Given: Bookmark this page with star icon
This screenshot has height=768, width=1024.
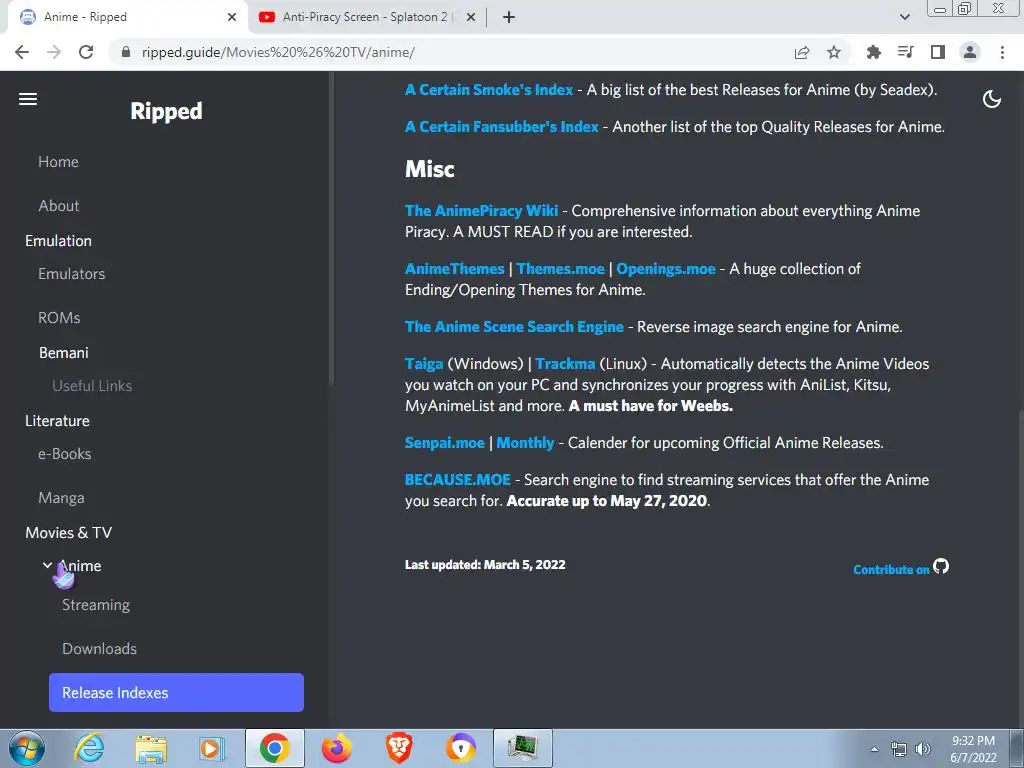Looking at the screenshot, I should pyautogui.click(x=834, y=52).
